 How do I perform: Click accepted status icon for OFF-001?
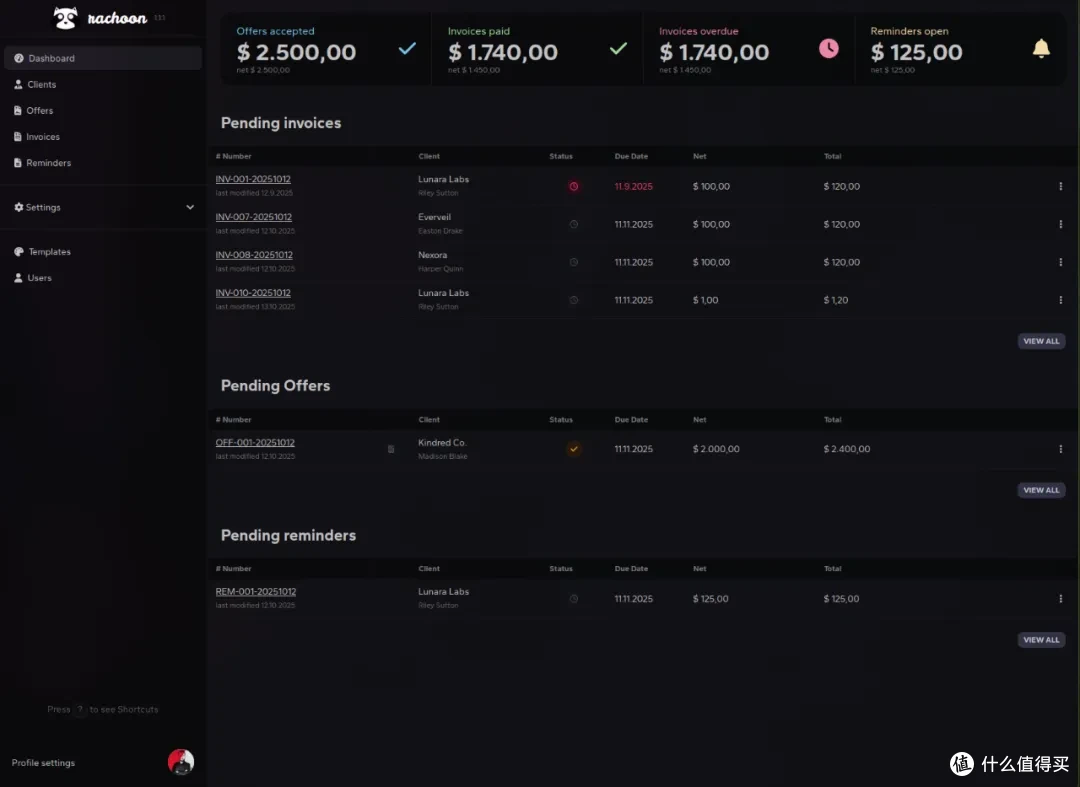(574, 449)
